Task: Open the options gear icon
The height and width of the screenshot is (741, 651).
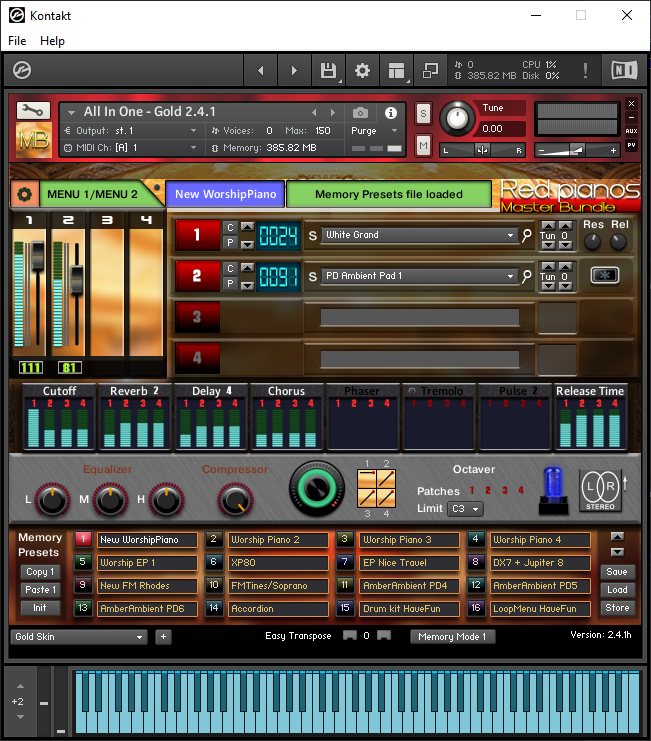Action: pyautogui.click(x=362, y=70)
